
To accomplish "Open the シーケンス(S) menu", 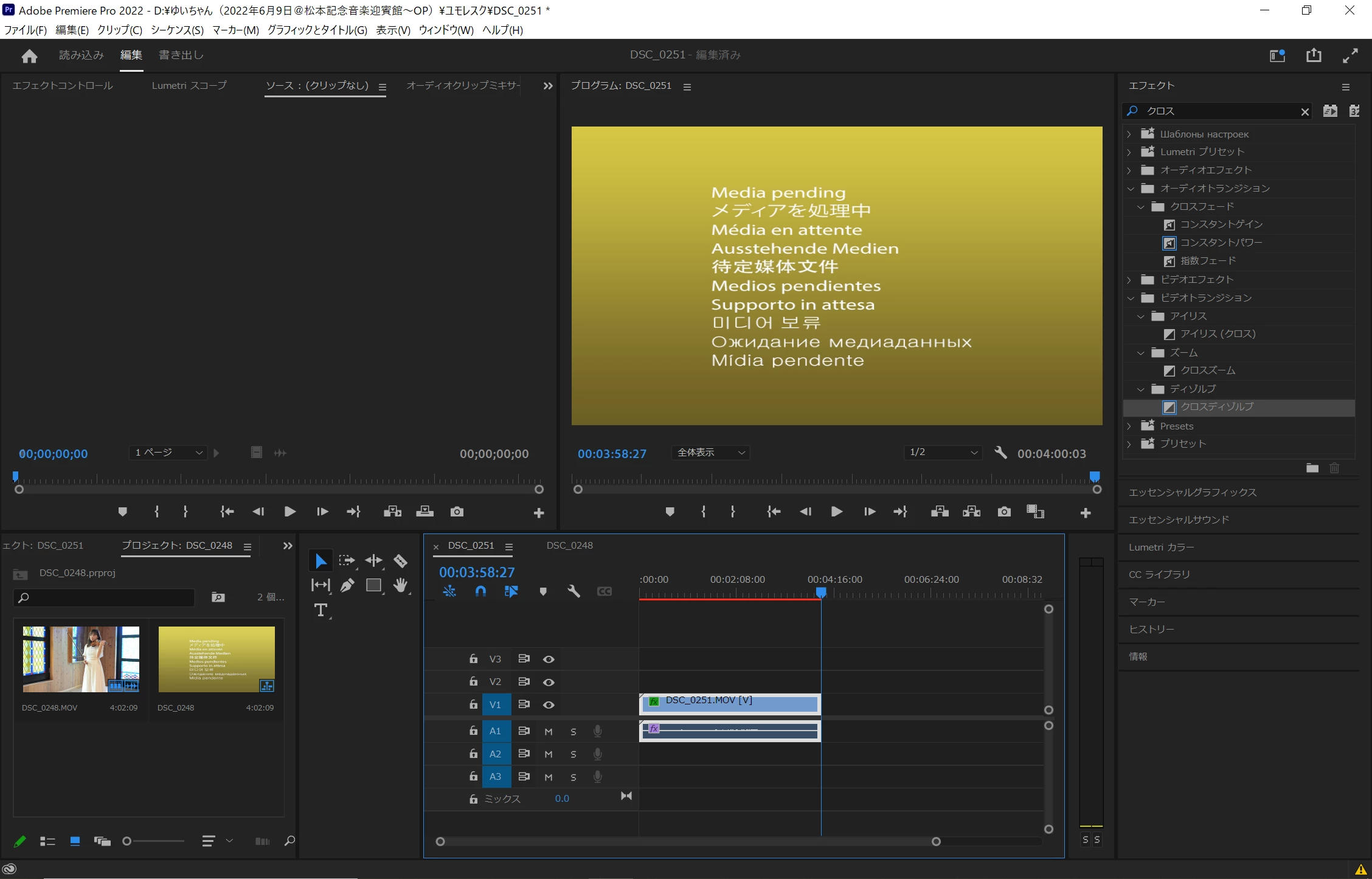I will point(177,30).
